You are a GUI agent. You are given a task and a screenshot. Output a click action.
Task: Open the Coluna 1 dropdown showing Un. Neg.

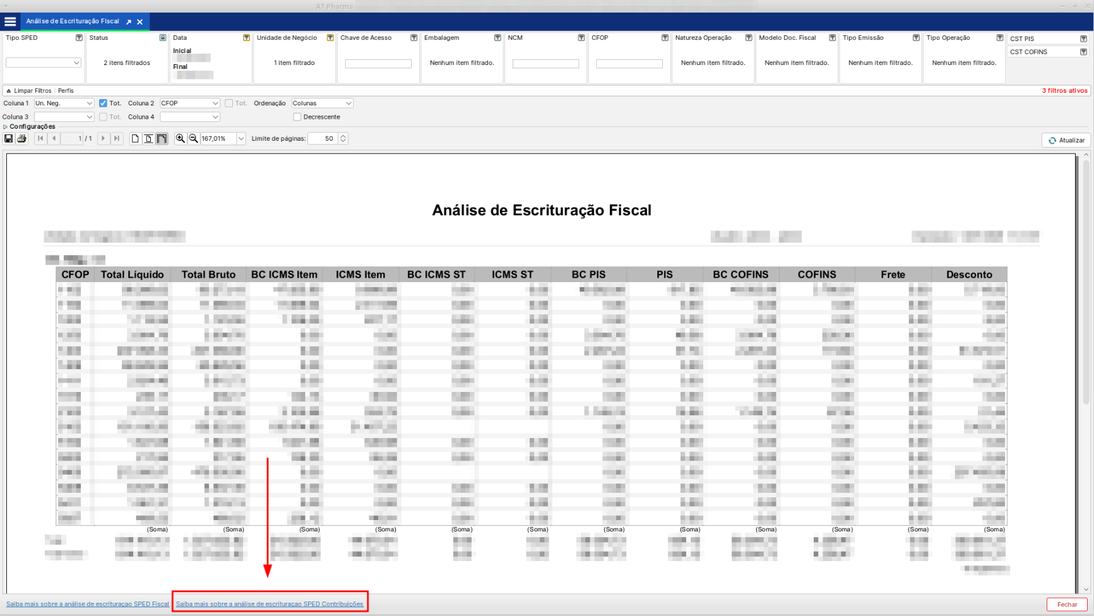click(64, 103)
